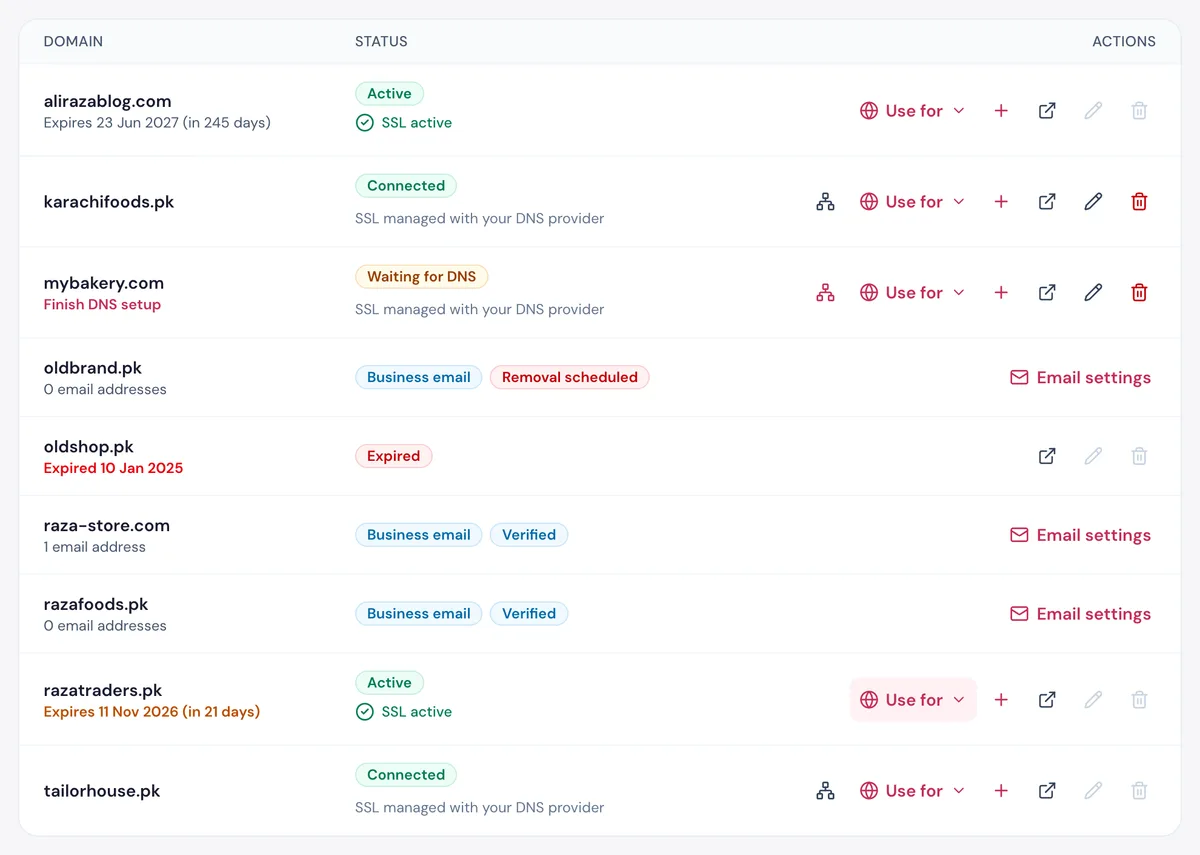Open DNS setup icon for mybakery.com
This screenshot has height=855, width=1200.
(x=825, y=293)
